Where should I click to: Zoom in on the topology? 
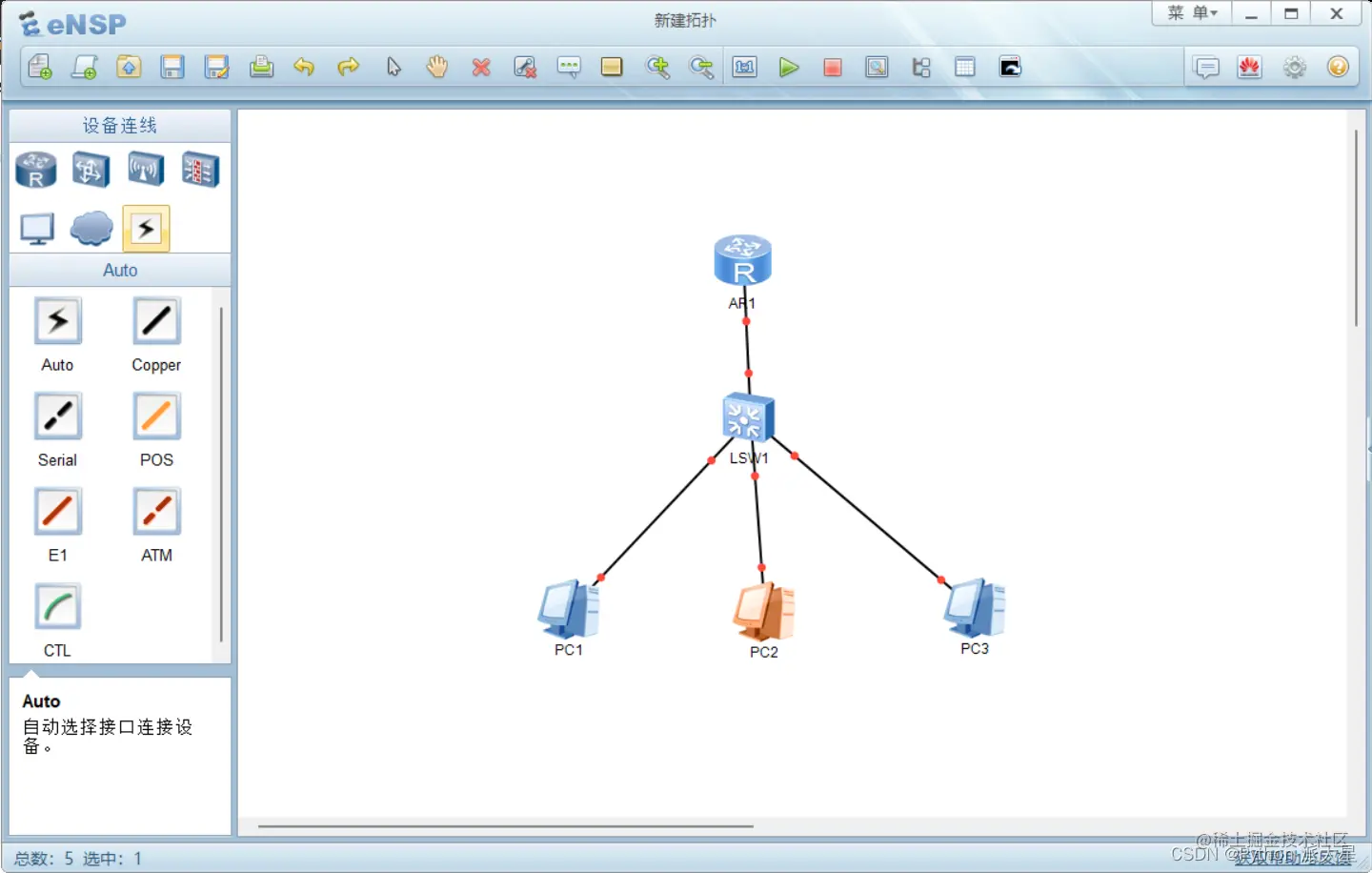tap(657, 67)
